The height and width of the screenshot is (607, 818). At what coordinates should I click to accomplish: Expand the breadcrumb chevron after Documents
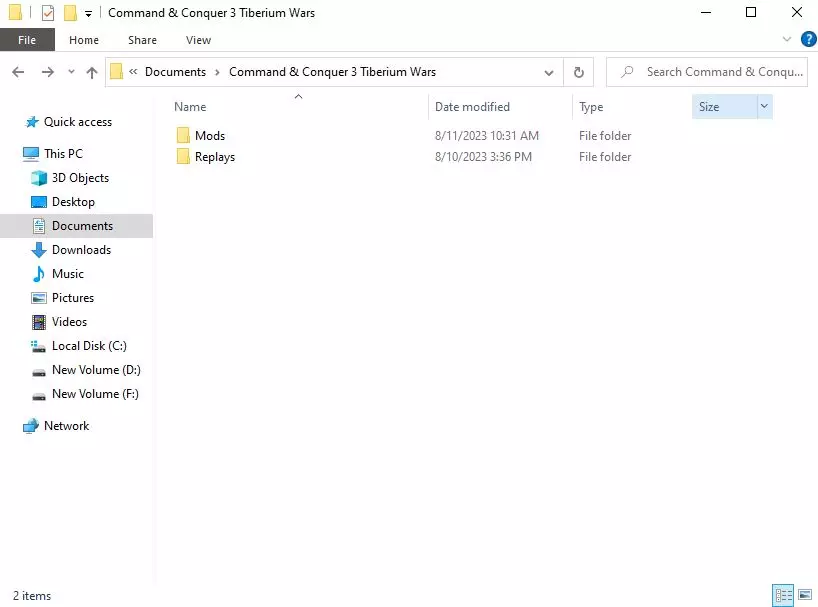[x=218, y=72]
